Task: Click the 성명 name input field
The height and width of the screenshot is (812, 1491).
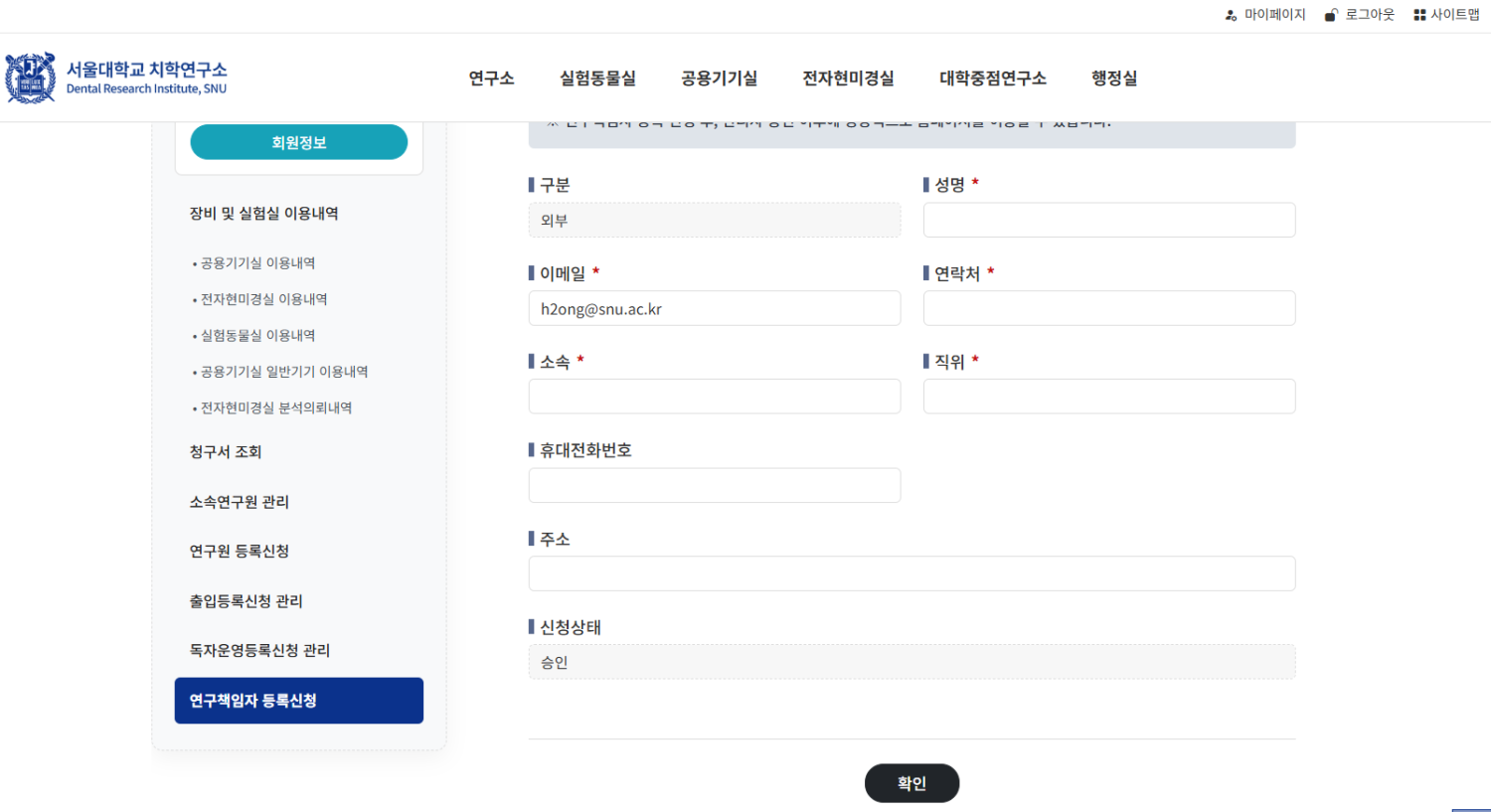Action: pos(1108,221)
